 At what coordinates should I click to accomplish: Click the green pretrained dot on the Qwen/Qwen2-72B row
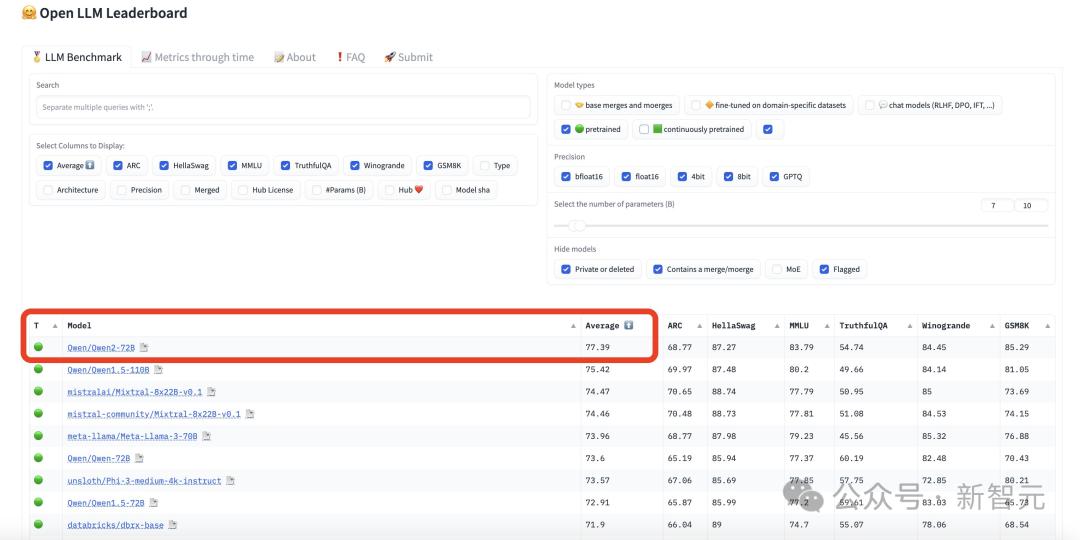[39, 347]
